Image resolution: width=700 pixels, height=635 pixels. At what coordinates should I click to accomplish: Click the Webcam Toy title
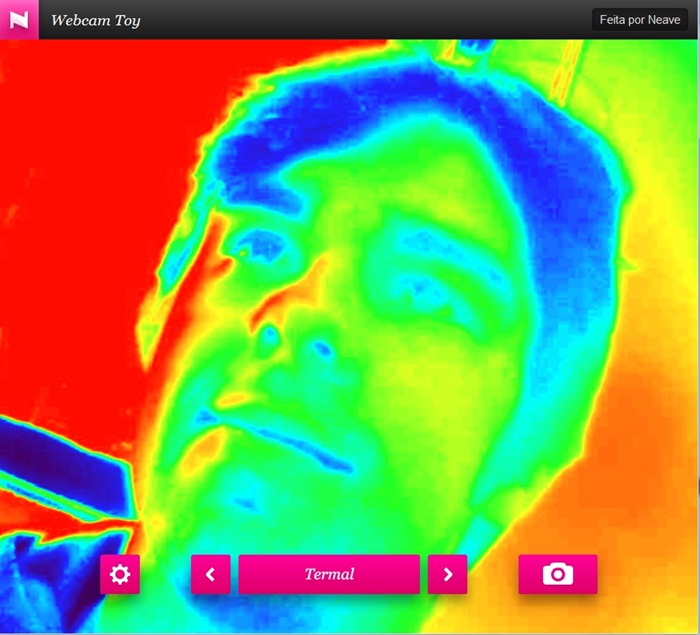click(96, 20)
